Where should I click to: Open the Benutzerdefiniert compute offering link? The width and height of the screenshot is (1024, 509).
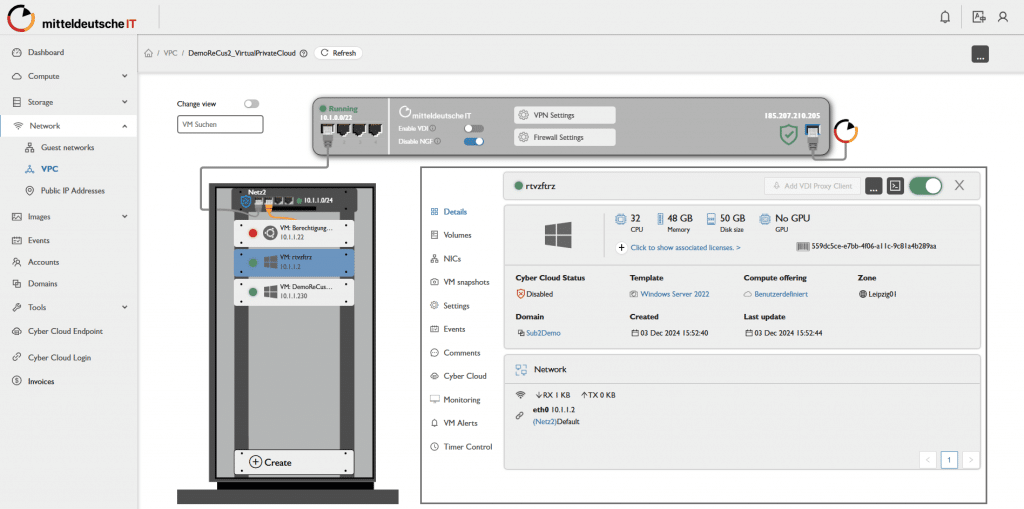pyautogui.click(x=781, y=294)
